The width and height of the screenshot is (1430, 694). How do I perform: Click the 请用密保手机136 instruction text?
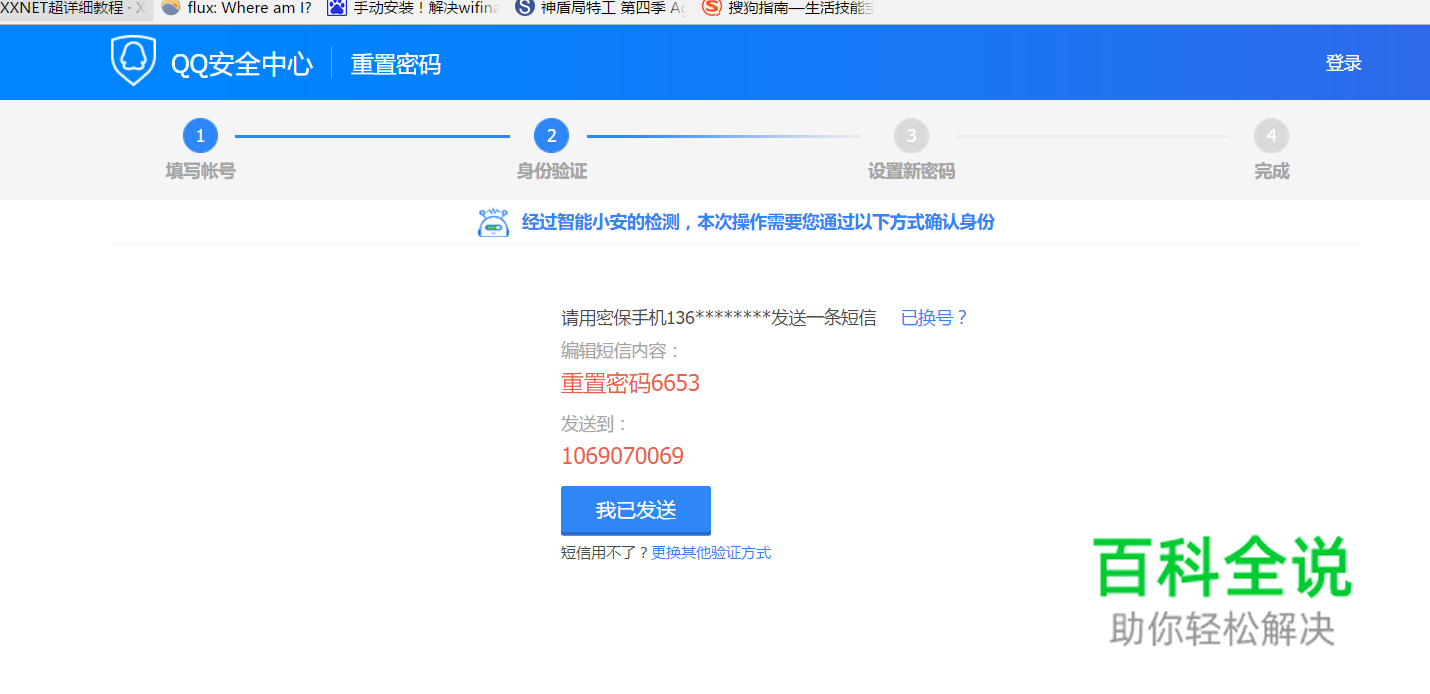(x=718, y=318)
